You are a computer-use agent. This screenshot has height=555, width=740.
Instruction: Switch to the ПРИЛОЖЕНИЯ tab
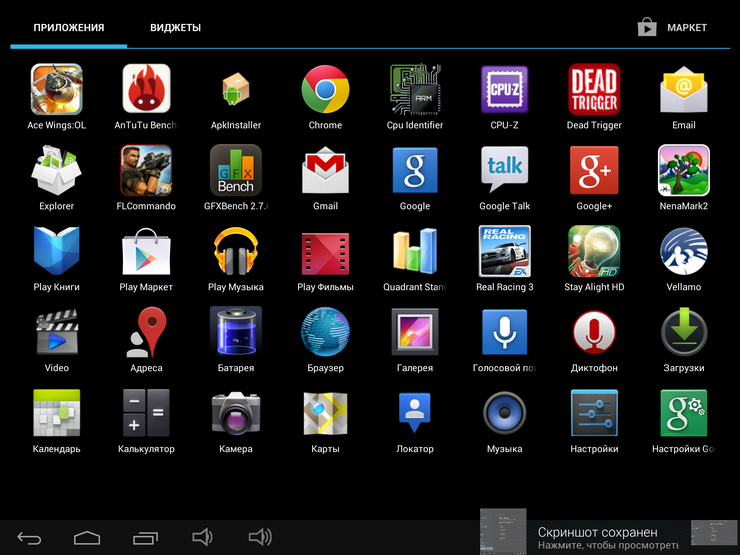[69, 28]
